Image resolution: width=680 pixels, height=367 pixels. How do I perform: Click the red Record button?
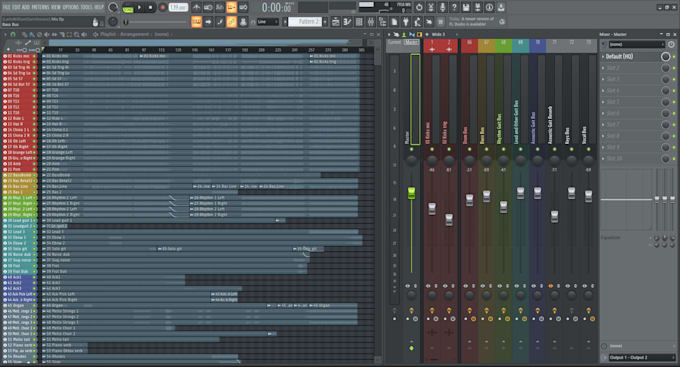163,7
